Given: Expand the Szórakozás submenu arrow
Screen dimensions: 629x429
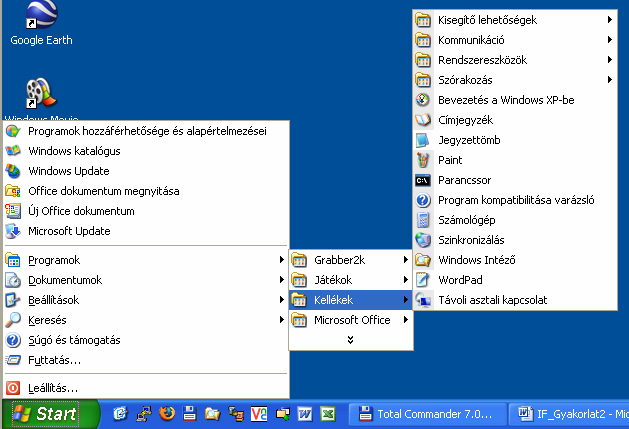Looking at the screenshot, I should point(610,80).
